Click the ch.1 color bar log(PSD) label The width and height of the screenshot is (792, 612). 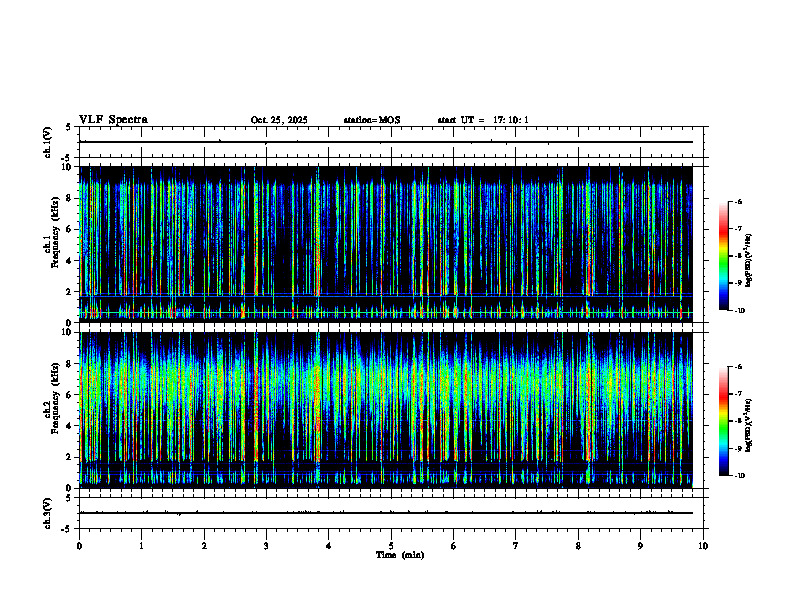click(749, 261)
